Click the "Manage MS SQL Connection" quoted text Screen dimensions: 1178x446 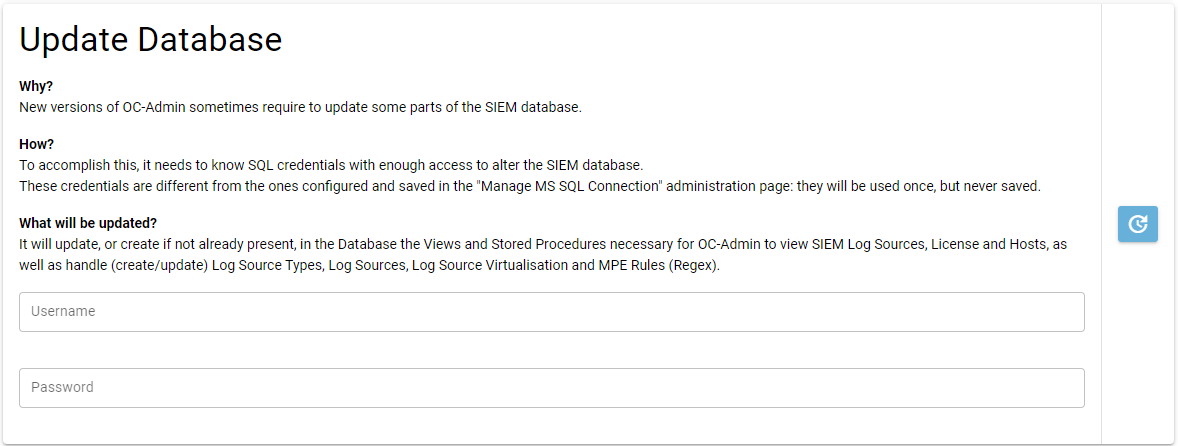(x=575, y=185)
